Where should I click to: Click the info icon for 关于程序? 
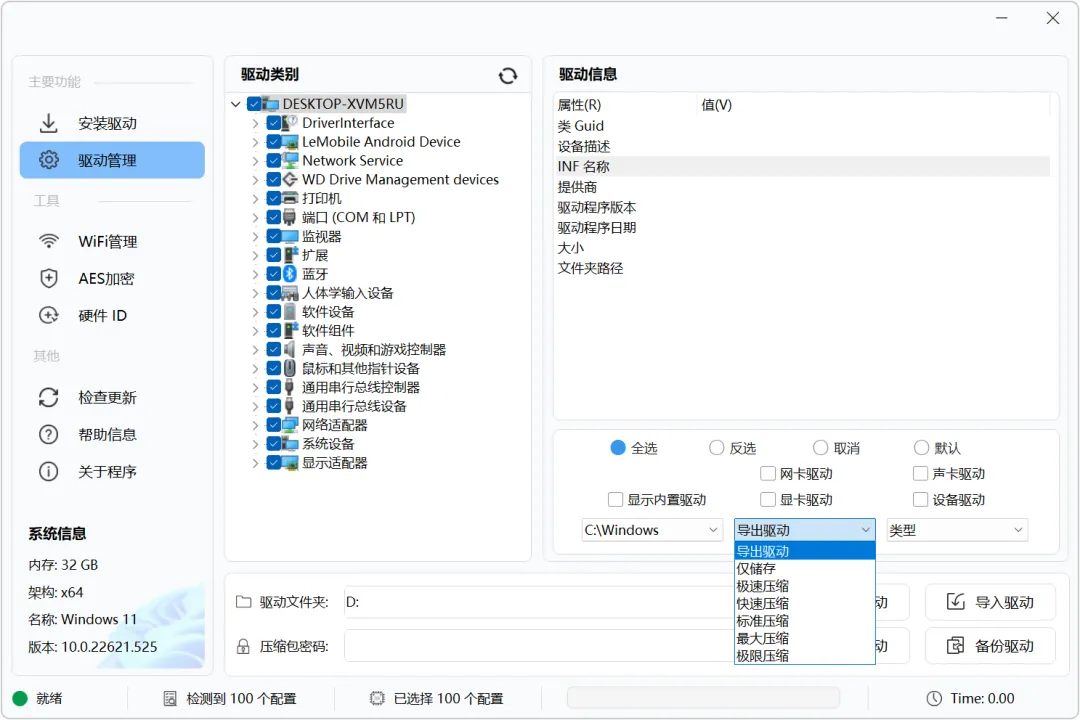(x=48, y=471)
